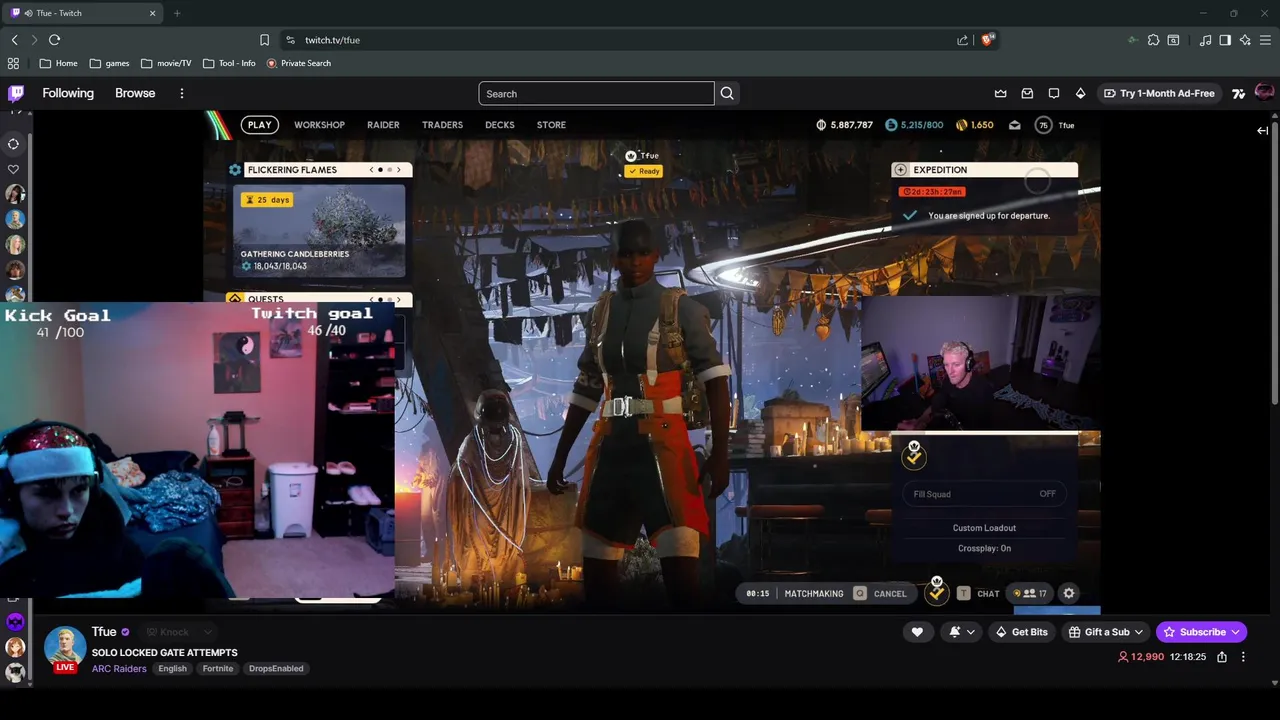Click next arrow on Quests panel

click(398, 299)
